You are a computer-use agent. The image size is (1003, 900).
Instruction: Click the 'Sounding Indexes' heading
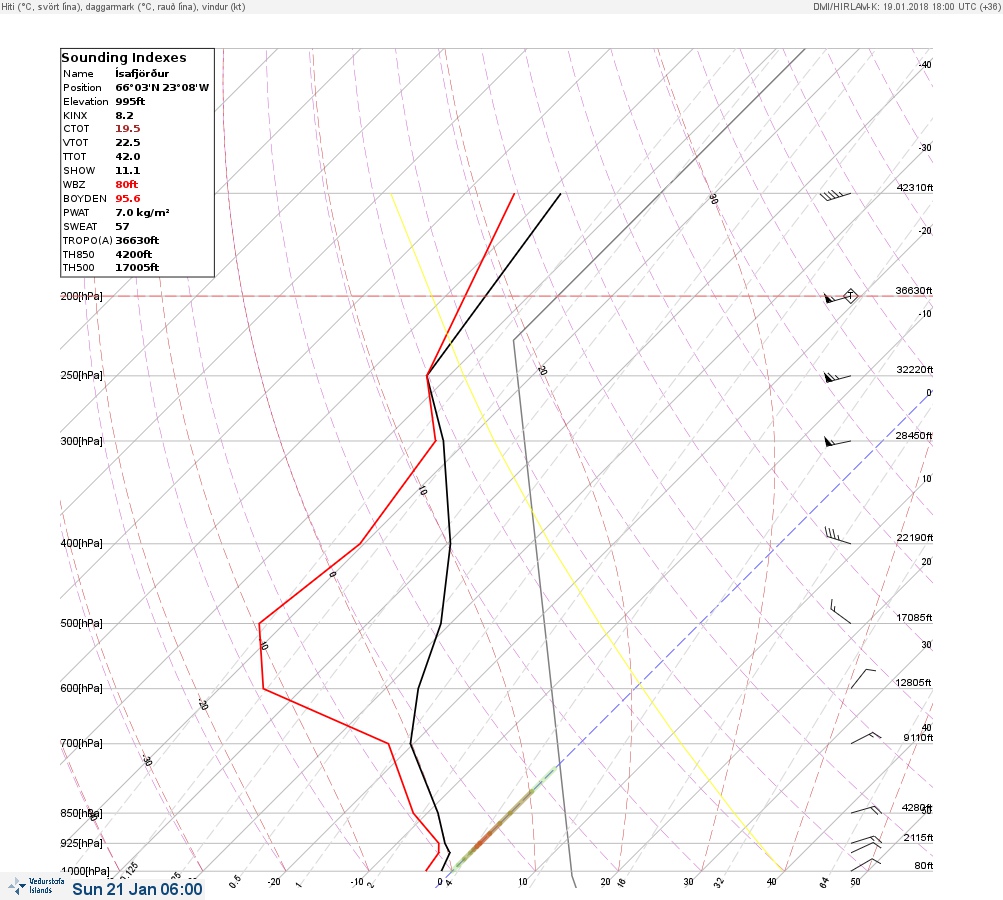pos(123,58)
